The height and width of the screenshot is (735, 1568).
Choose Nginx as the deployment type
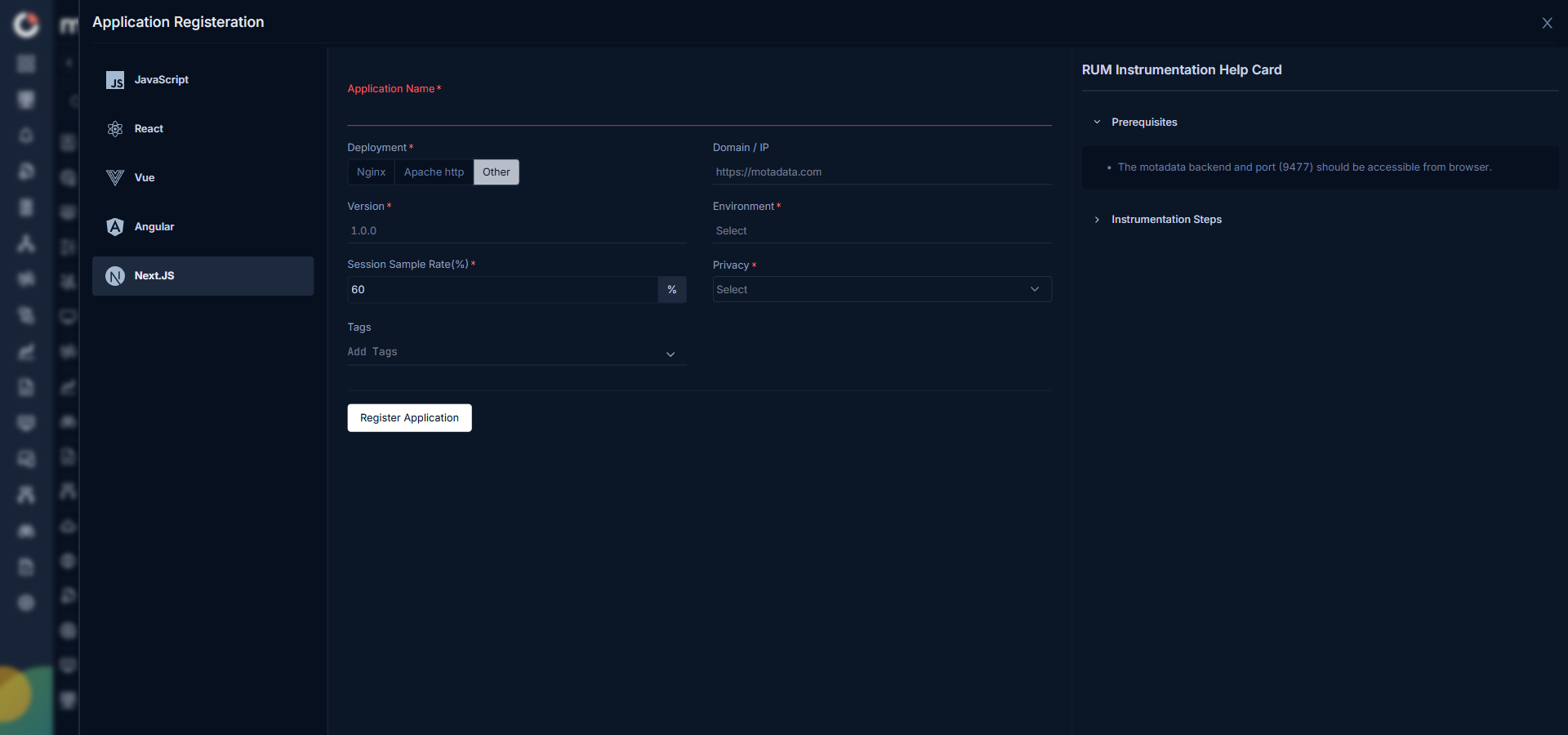click(x=371, y=172)
